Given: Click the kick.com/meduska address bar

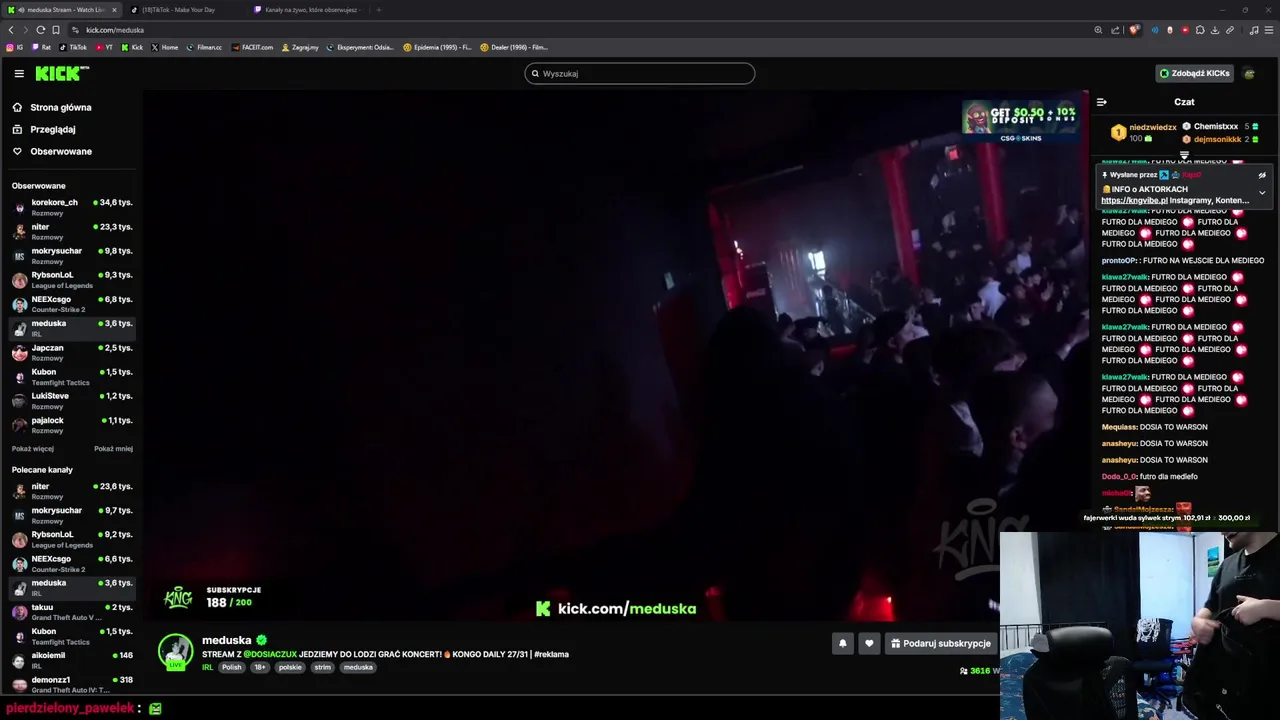Looking at the screenshot, I should (x=115, y=30).
